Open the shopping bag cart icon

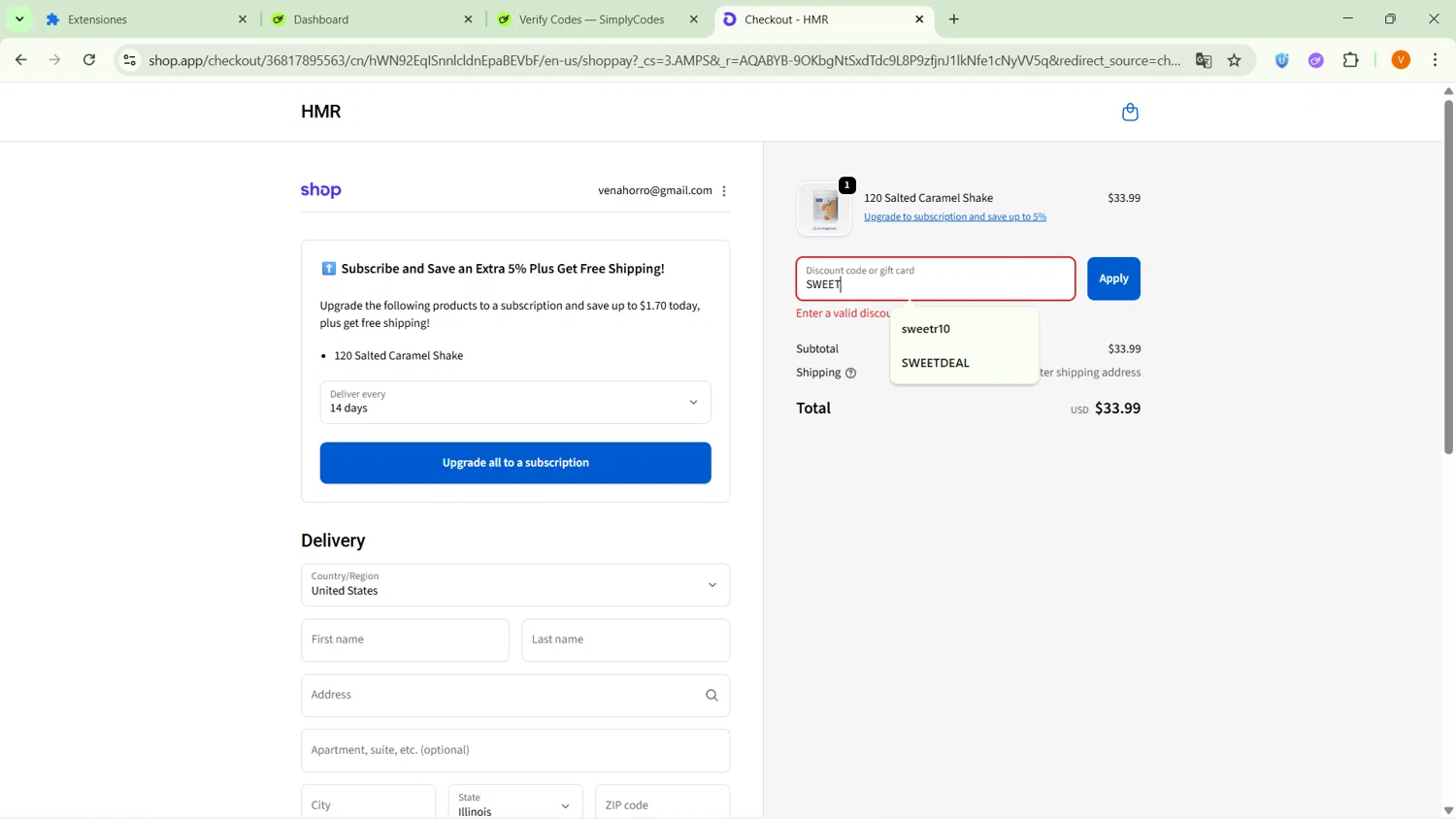pos(1130,113)
